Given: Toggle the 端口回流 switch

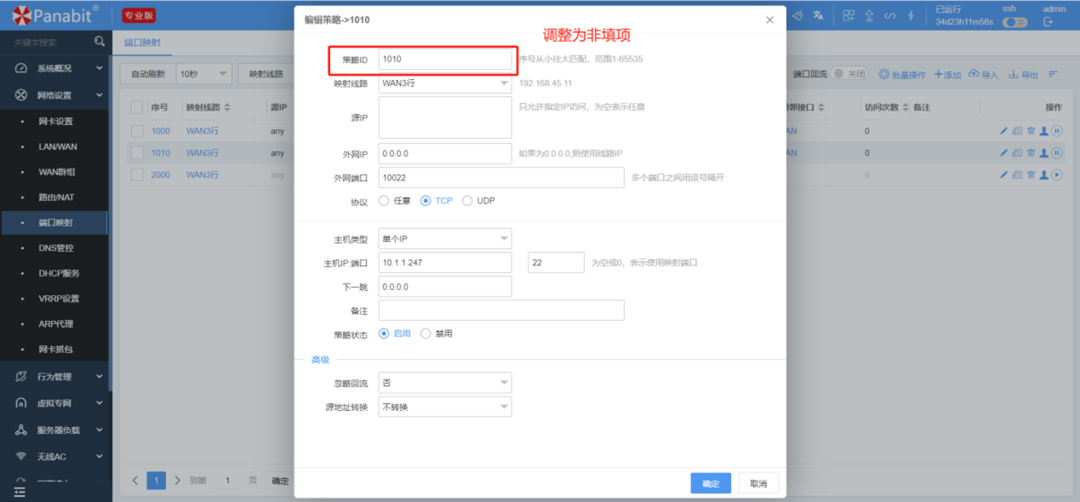Looking at the screenshot, I should (849, 74).
